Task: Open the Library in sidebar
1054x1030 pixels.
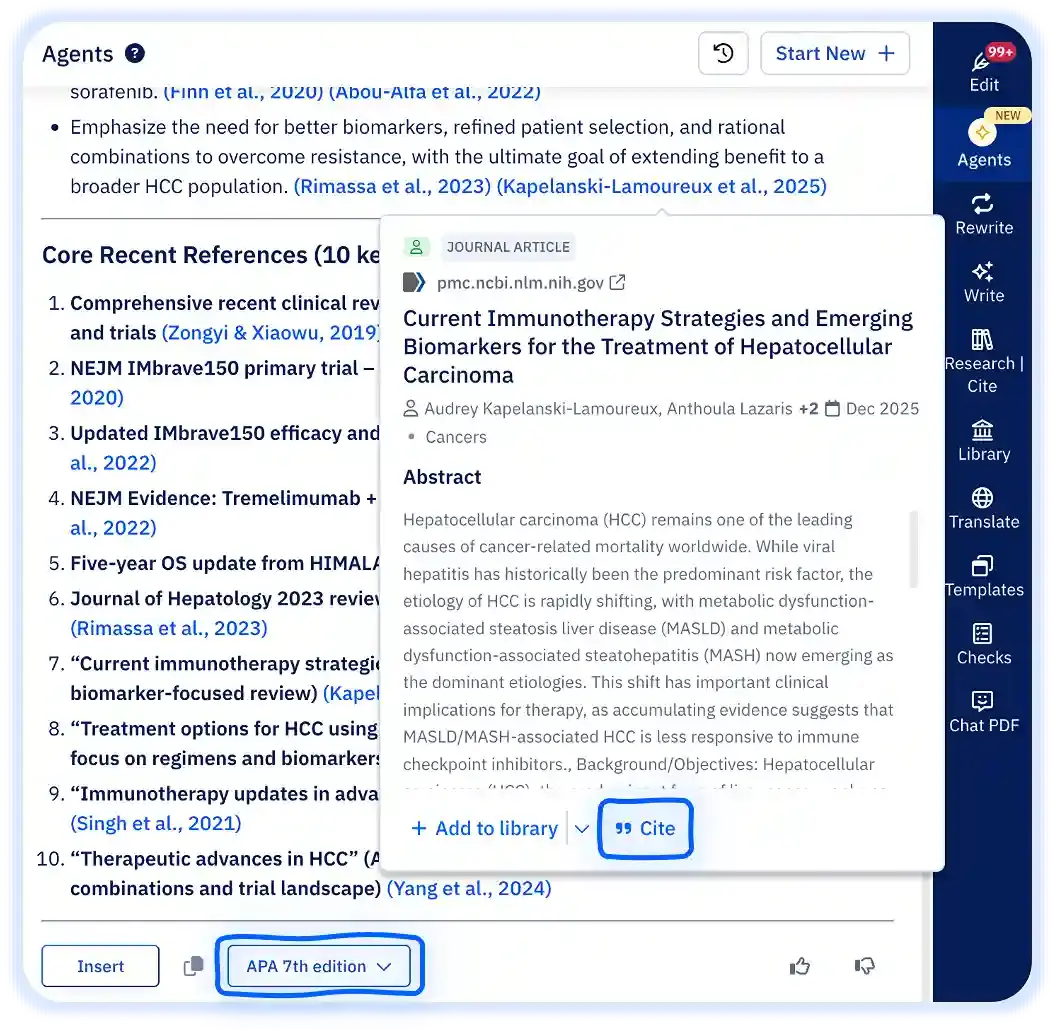Action: point(984,440)
